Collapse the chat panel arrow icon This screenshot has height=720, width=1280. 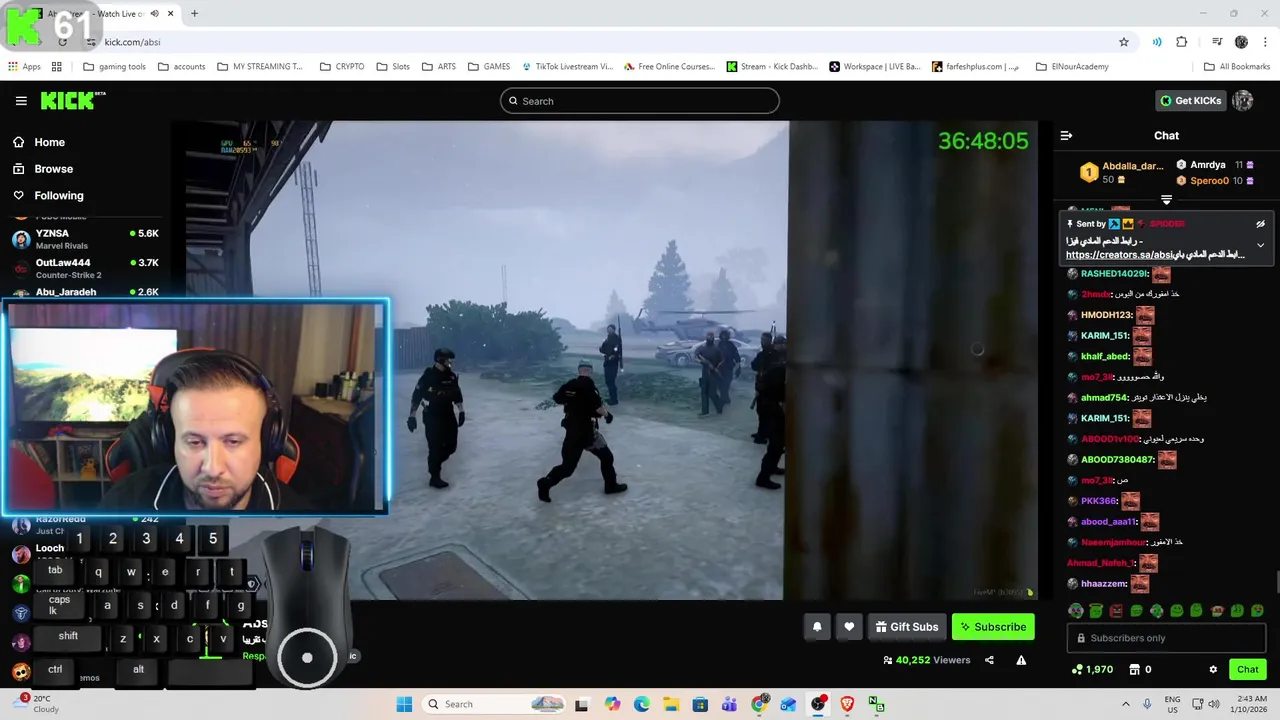click(x=1066, y=135)
